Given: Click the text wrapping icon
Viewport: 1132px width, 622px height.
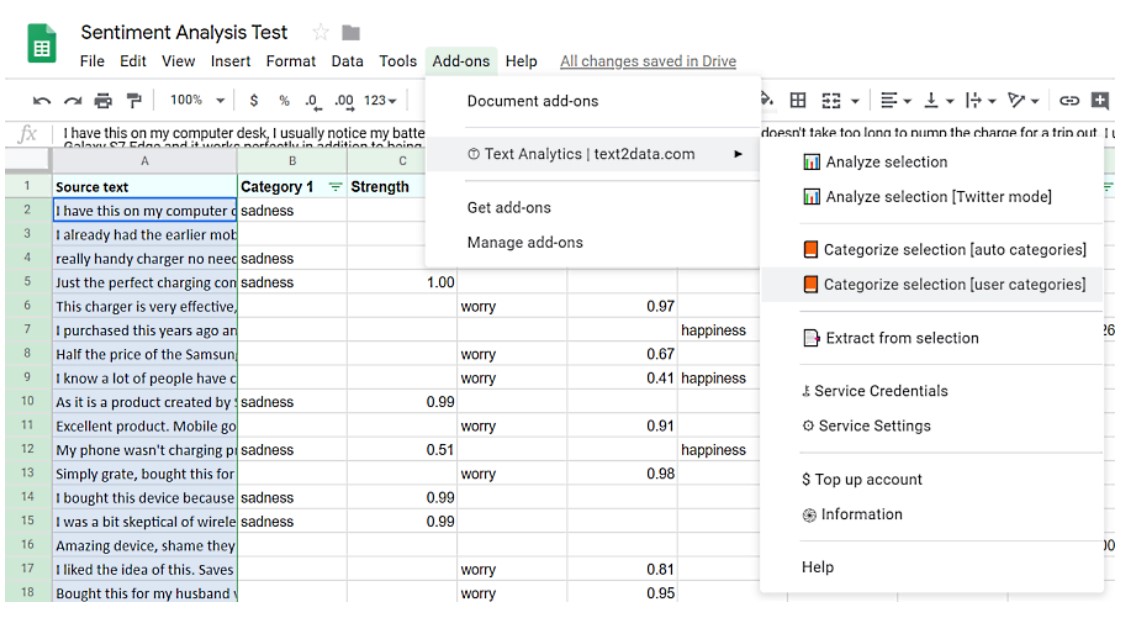Looking at the screenshot, I should tap(973, 100).
